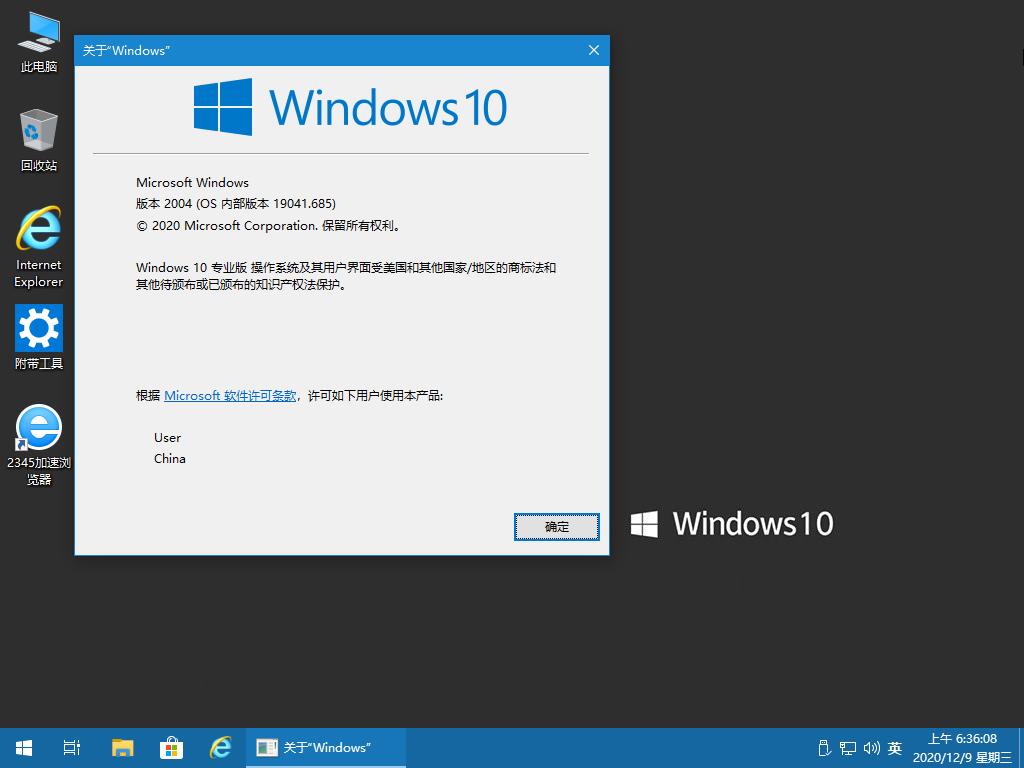This screenshot has width=1024, height=768.
Task: Open Task View on the taskbar
Action: 72,748
